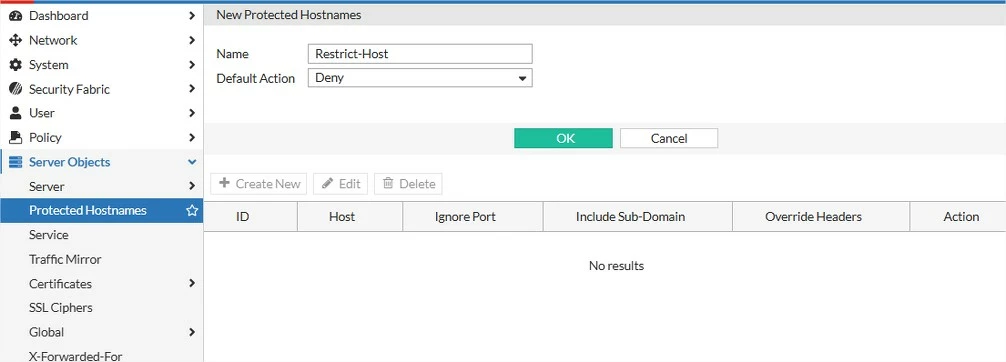Click the Override Headers column header
1006x362 pixels.
pos(821,217)
